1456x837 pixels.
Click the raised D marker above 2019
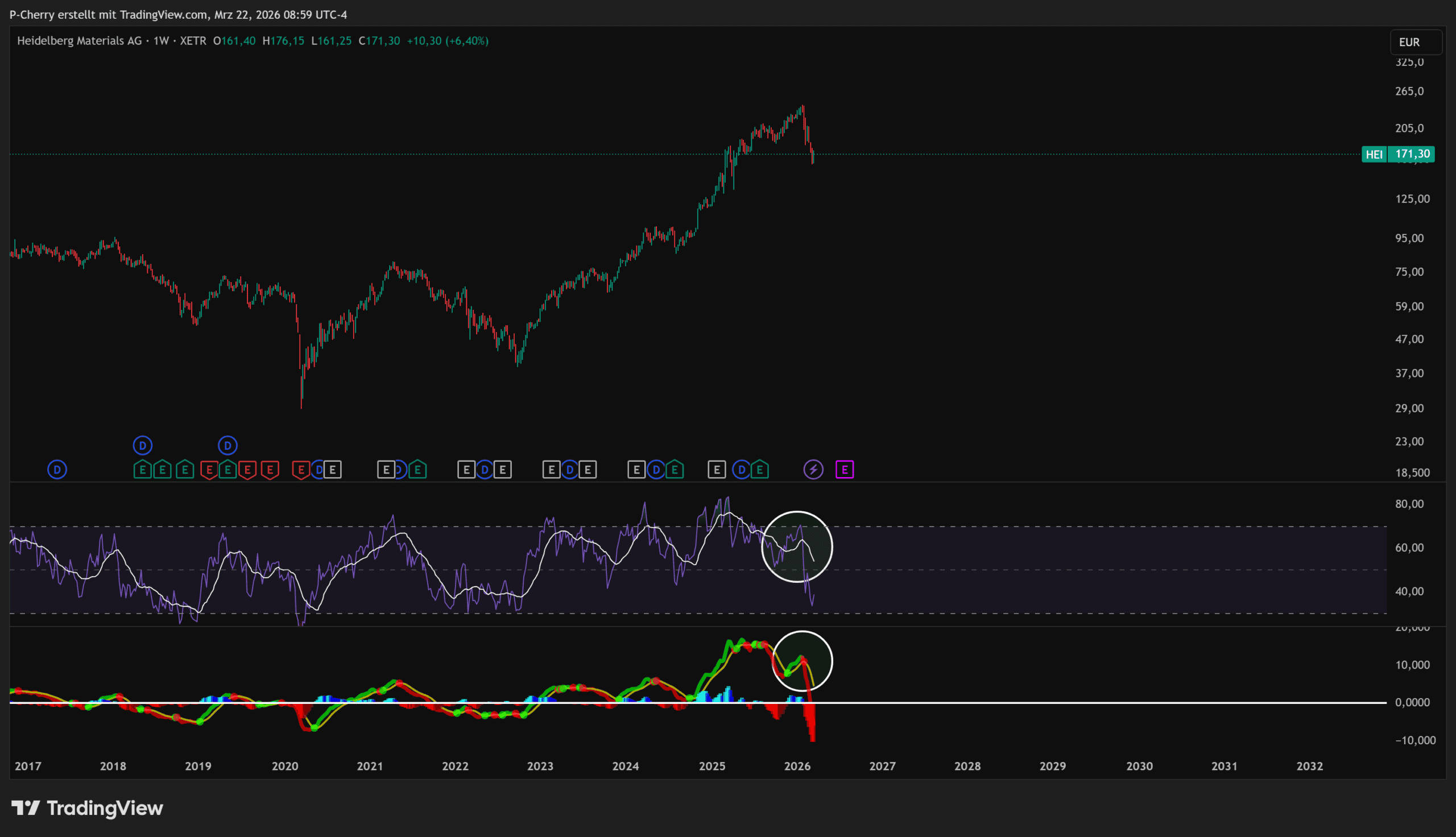click(227, 445)
